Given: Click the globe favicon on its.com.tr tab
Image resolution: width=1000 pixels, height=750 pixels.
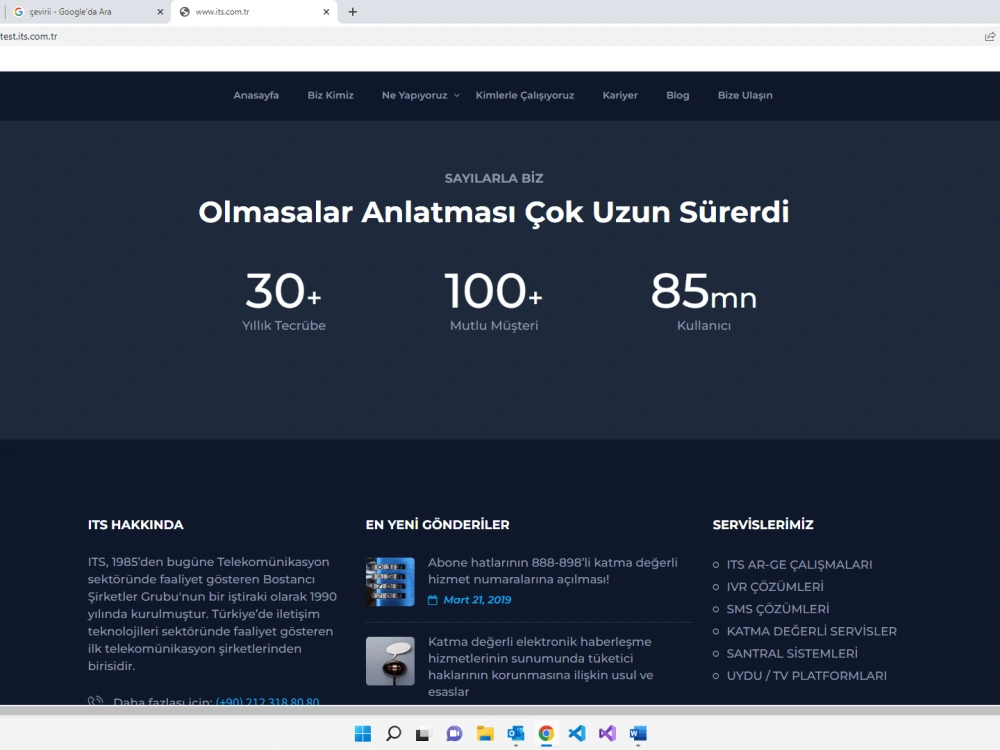Looking at the screenshot, I should 185,11.
